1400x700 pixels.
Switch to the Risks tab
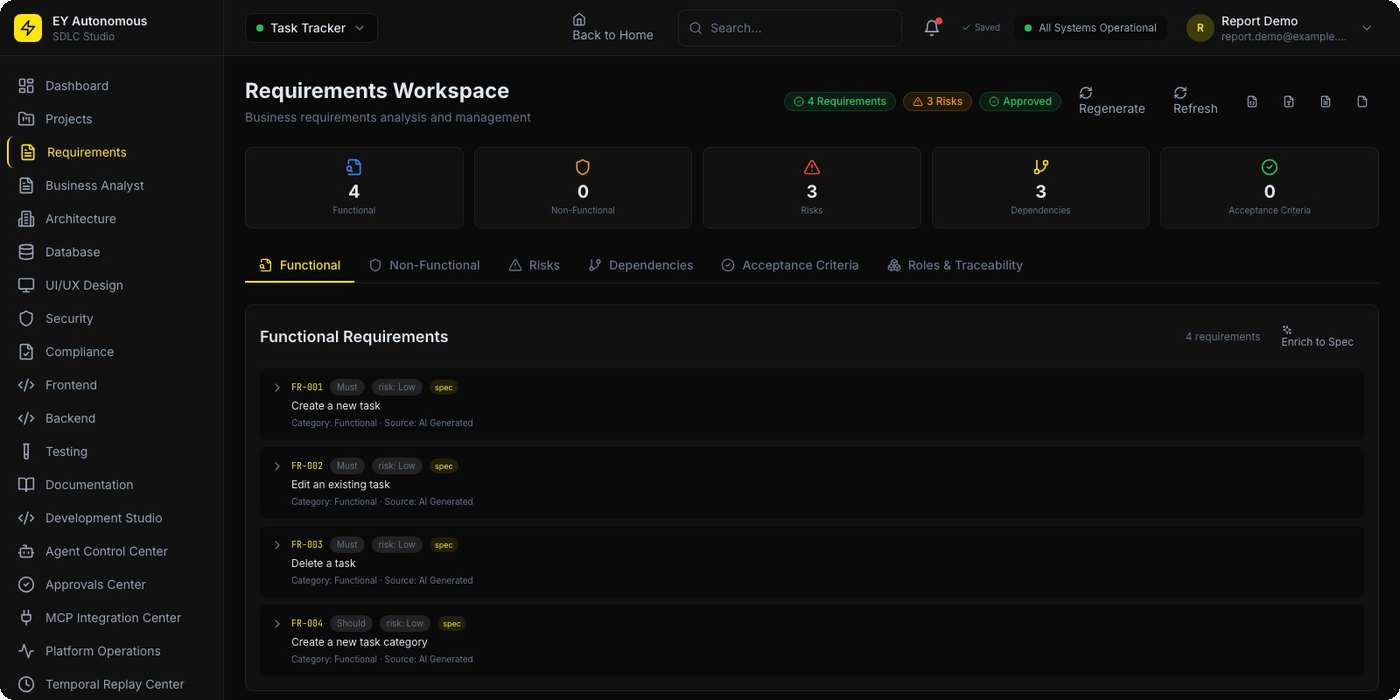(534, 265)
